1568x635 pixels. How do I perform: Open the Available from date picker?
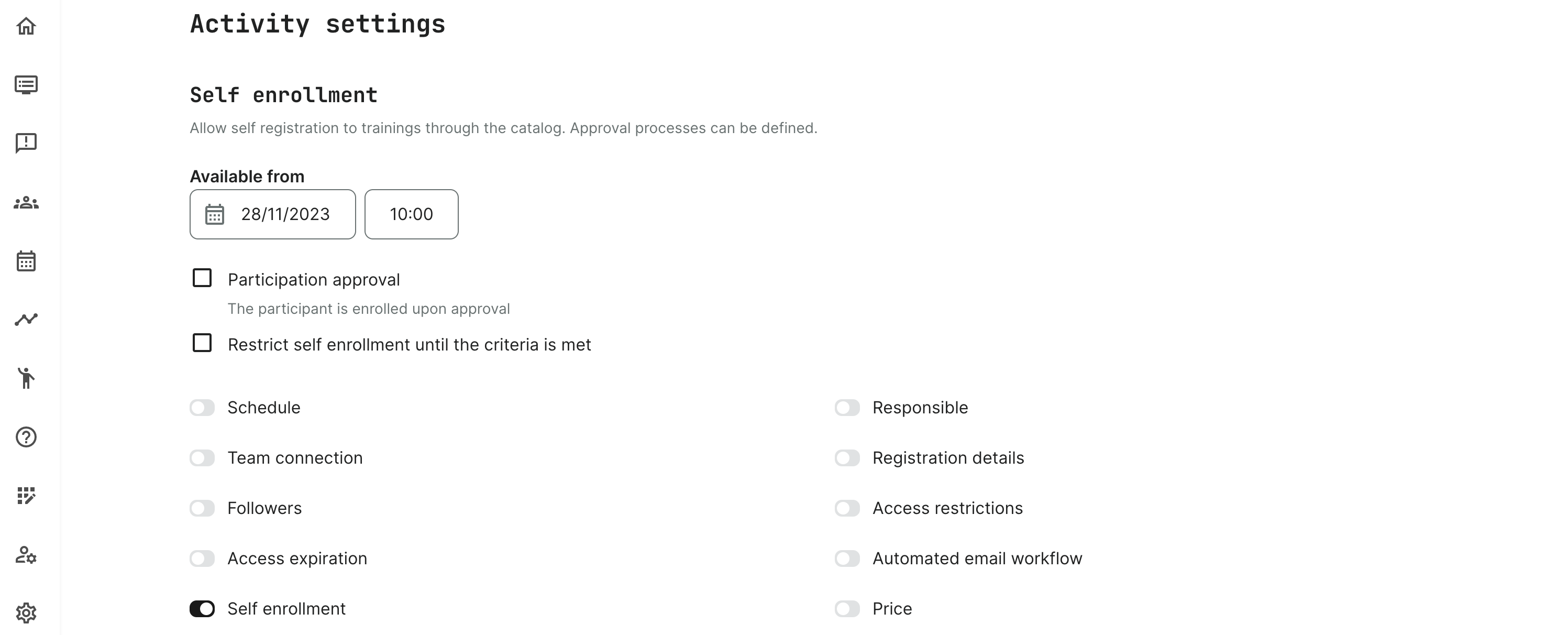pos(273,214)
